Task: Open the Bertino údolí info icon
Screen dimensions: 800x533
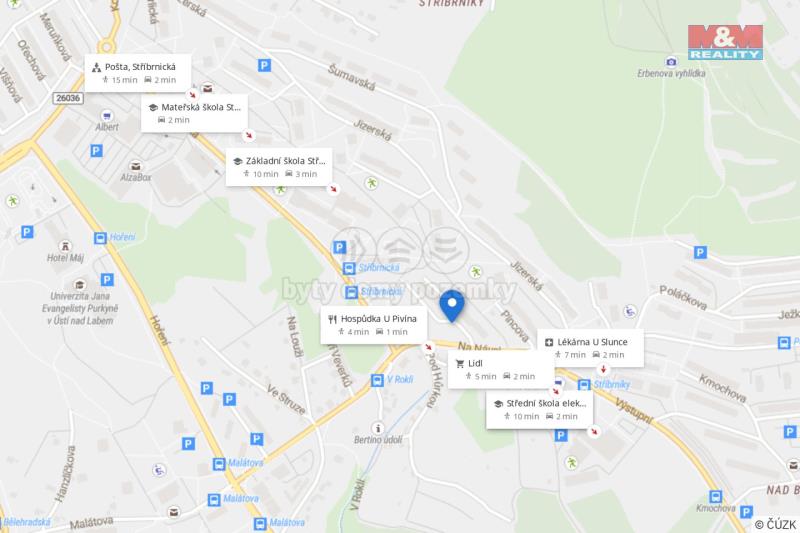Action: 378,428
